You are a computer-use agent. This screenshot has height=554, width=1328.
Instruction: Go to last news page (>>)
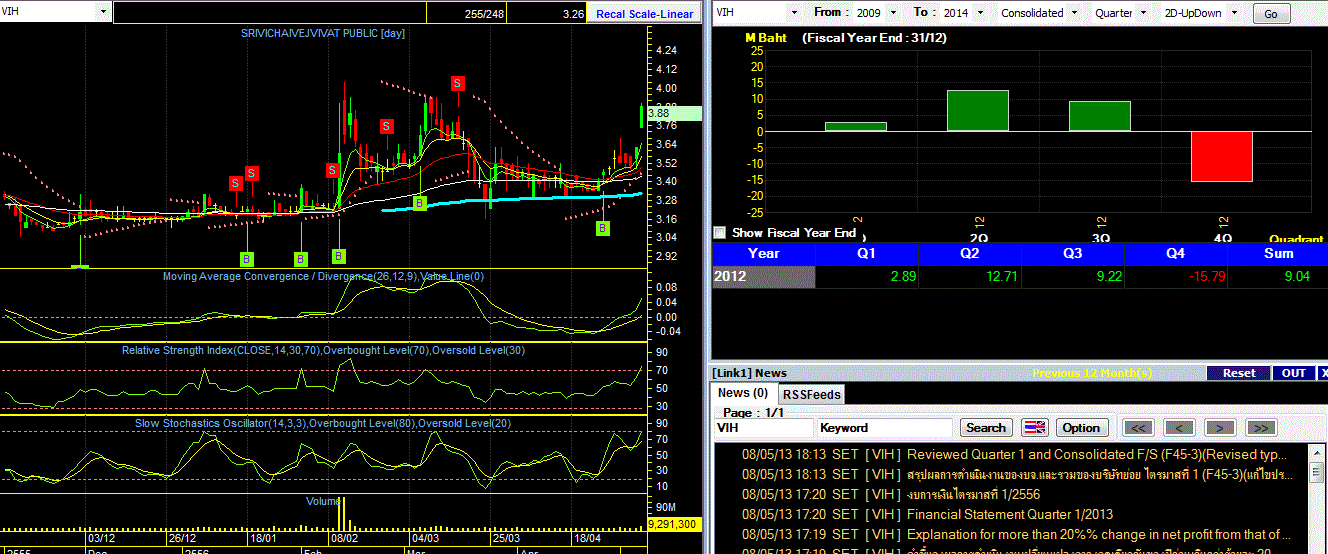coord(1261,427)
